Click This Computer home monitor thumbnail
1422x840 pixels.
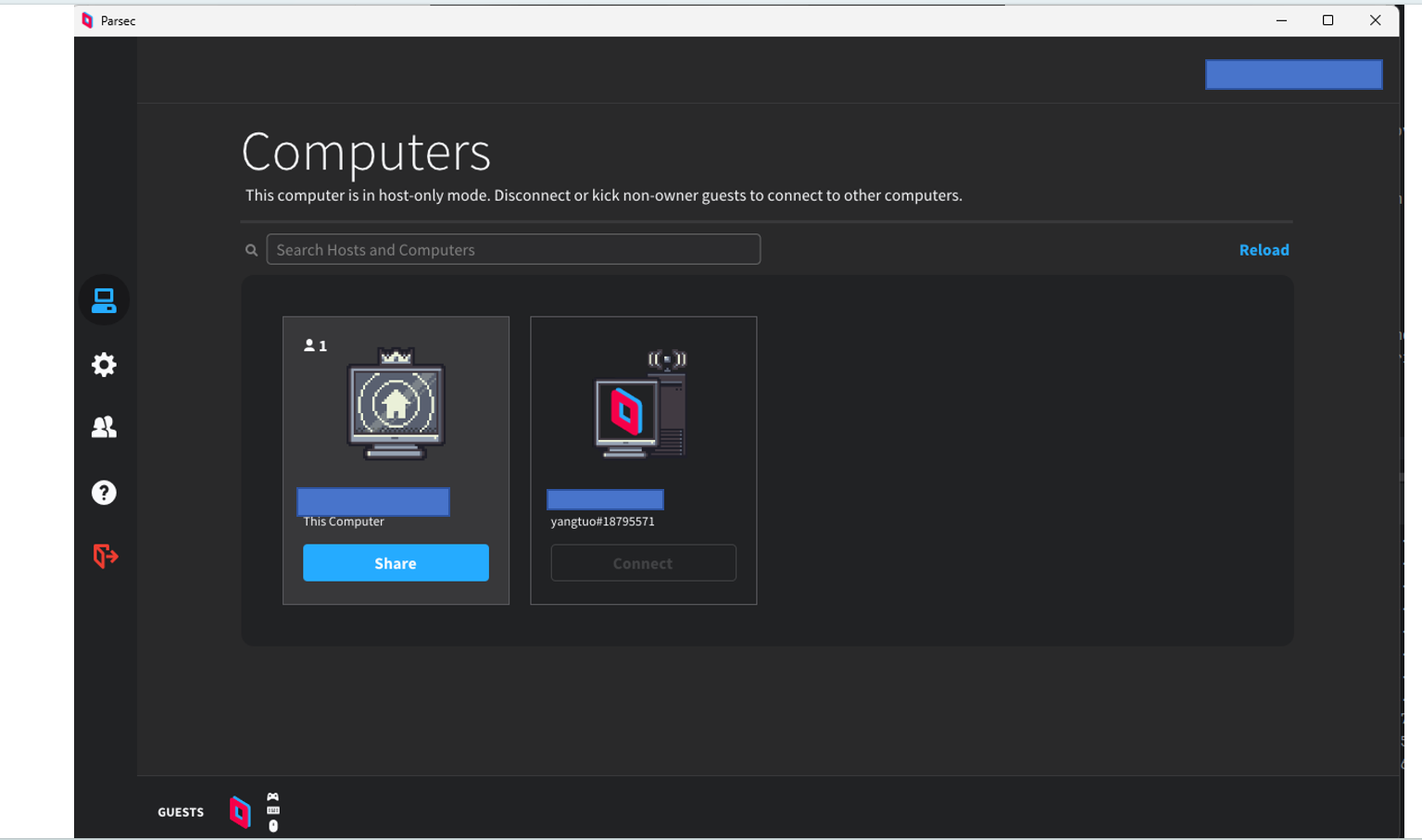396,405
